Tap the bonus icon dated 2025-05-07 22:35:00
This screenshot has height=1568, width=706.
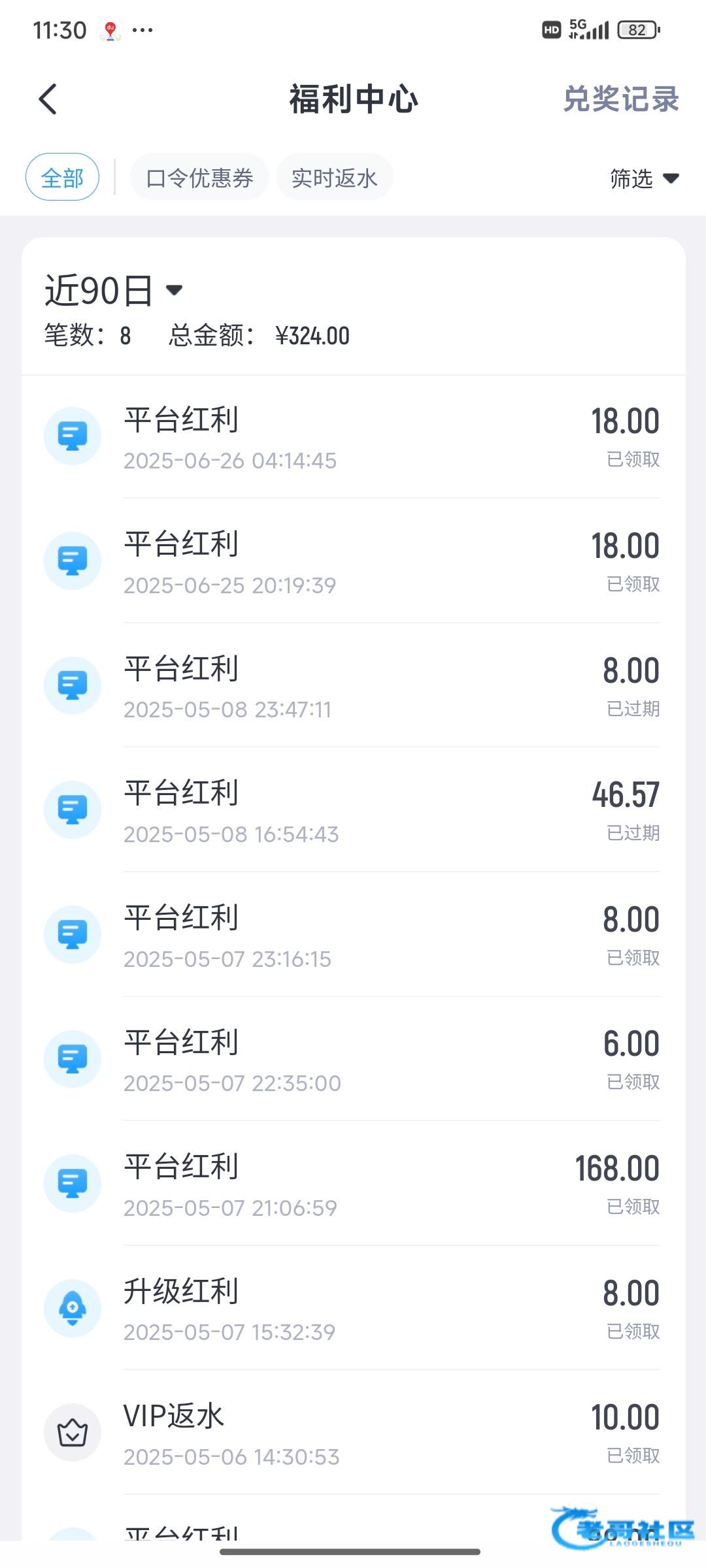tap(73, 1058)
